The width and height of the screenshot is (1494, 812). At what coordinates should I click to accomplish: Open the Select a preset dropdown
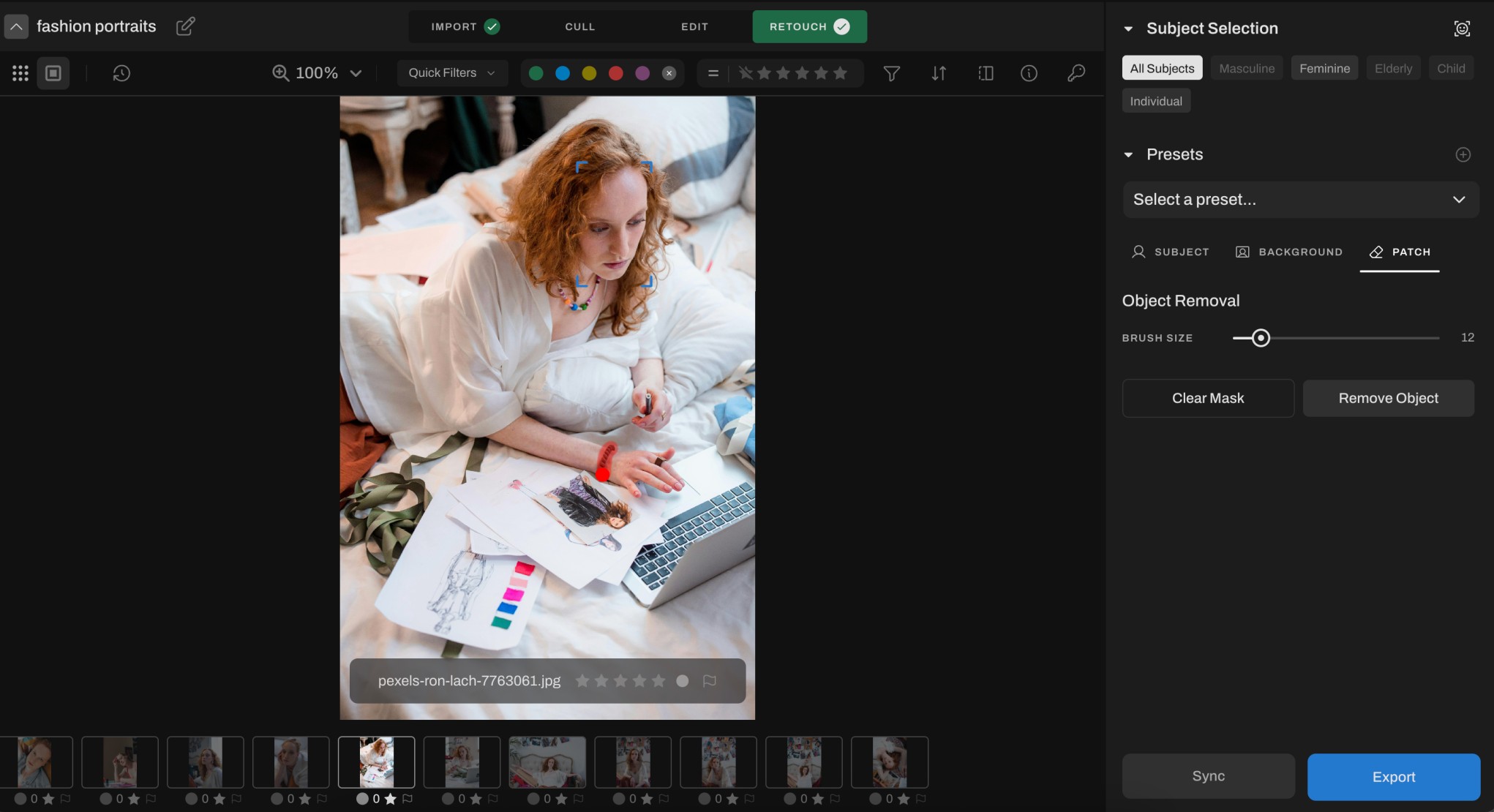click(1299, 200)
